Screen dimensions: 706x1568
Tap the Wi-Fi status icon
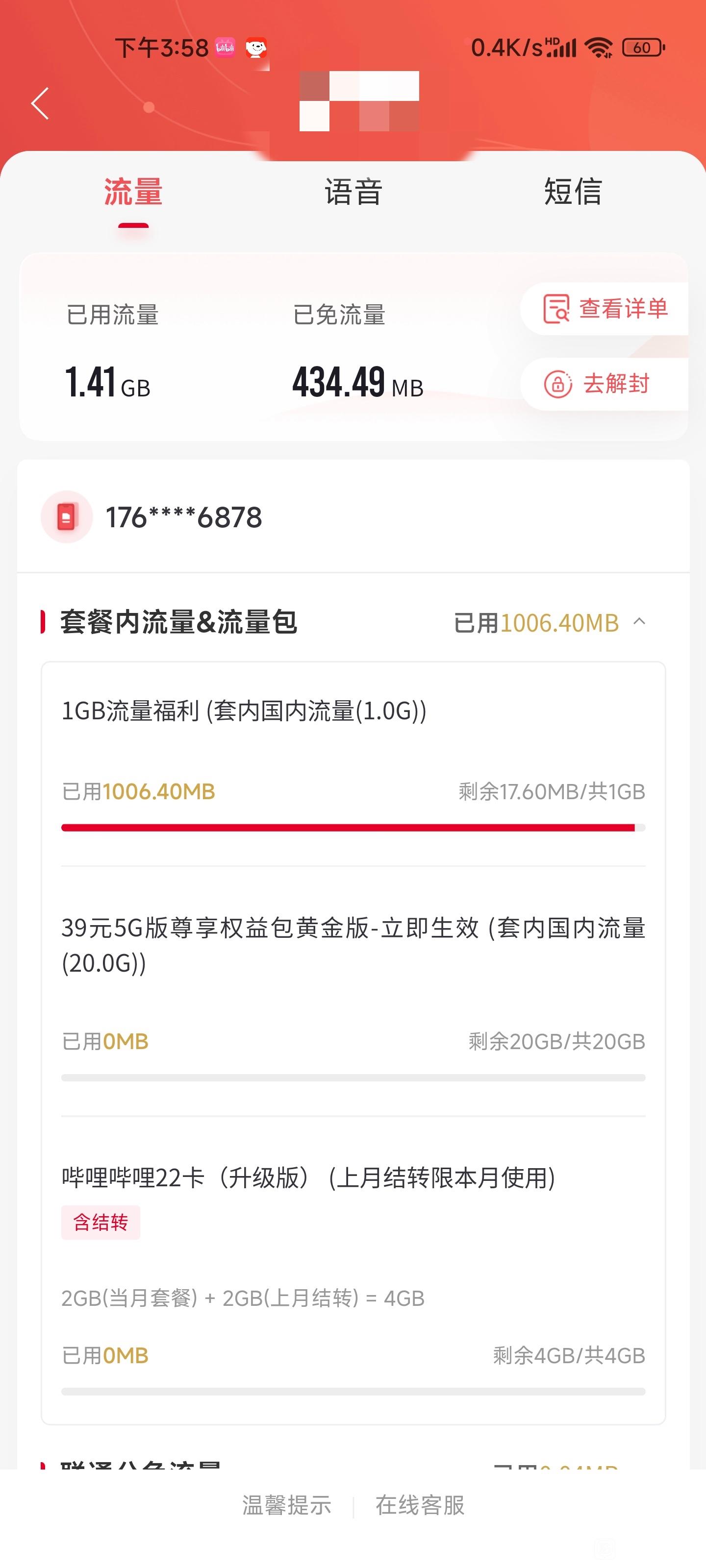599,48
